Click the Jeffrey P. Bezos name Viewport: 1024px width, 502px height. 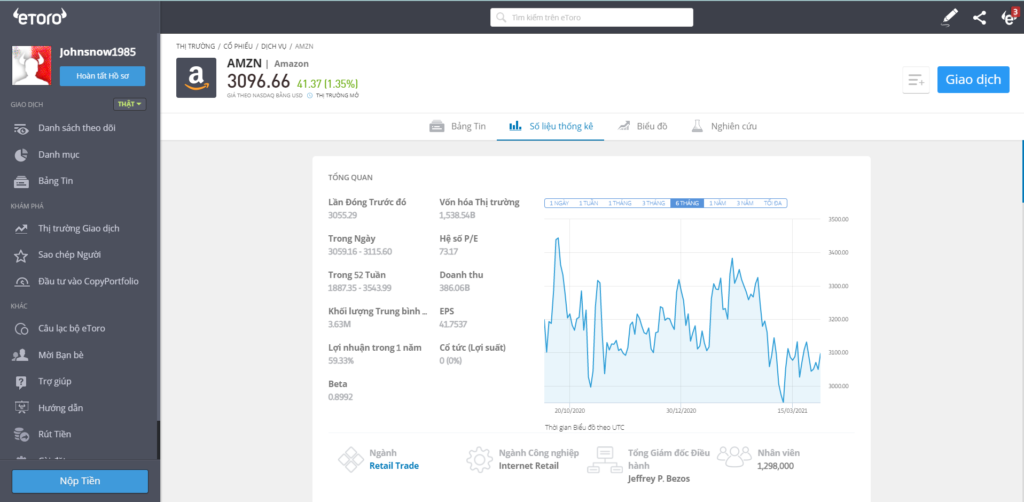658,478
